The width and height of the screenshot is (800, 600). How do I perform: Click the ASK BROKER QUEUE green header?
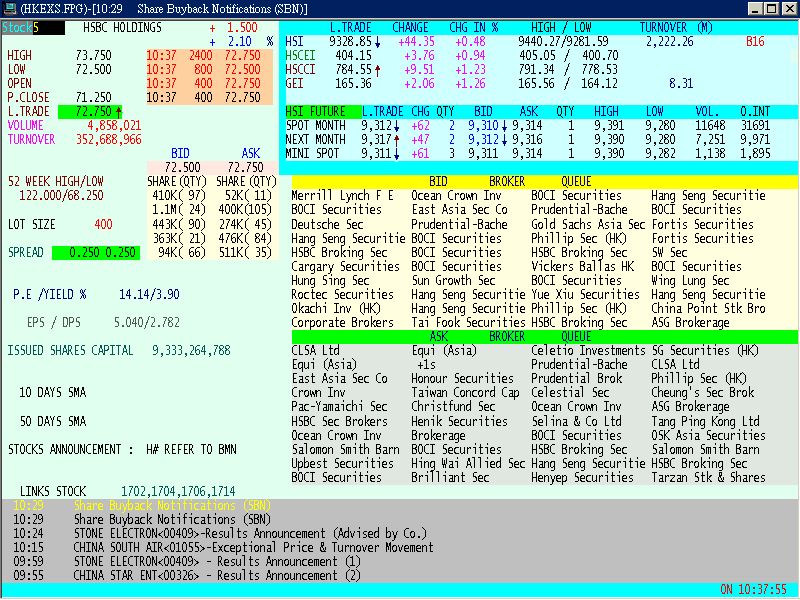coord(544,337)
